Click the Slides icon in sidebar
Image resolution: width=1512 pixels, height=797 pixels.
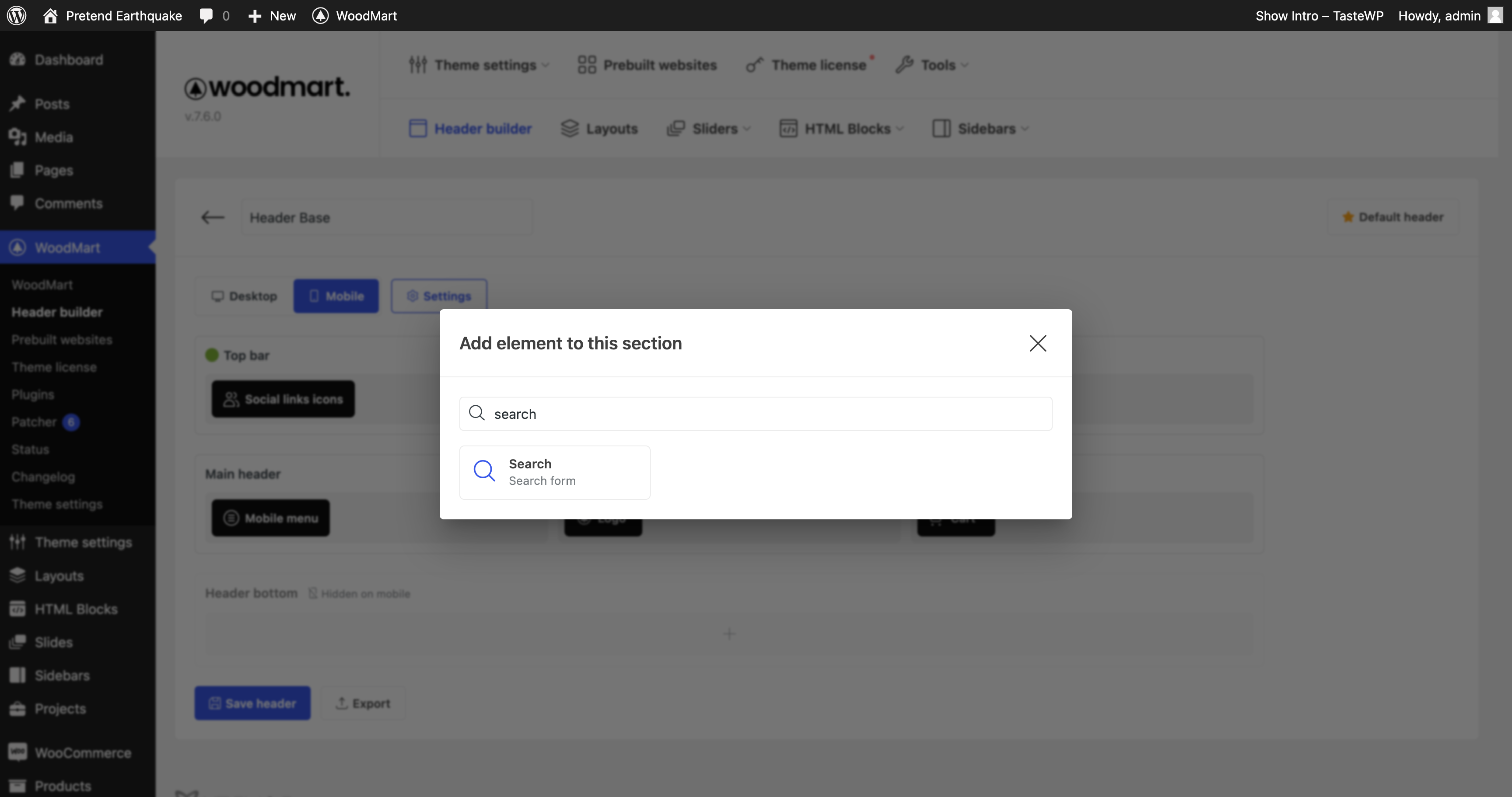pos(18,642)
